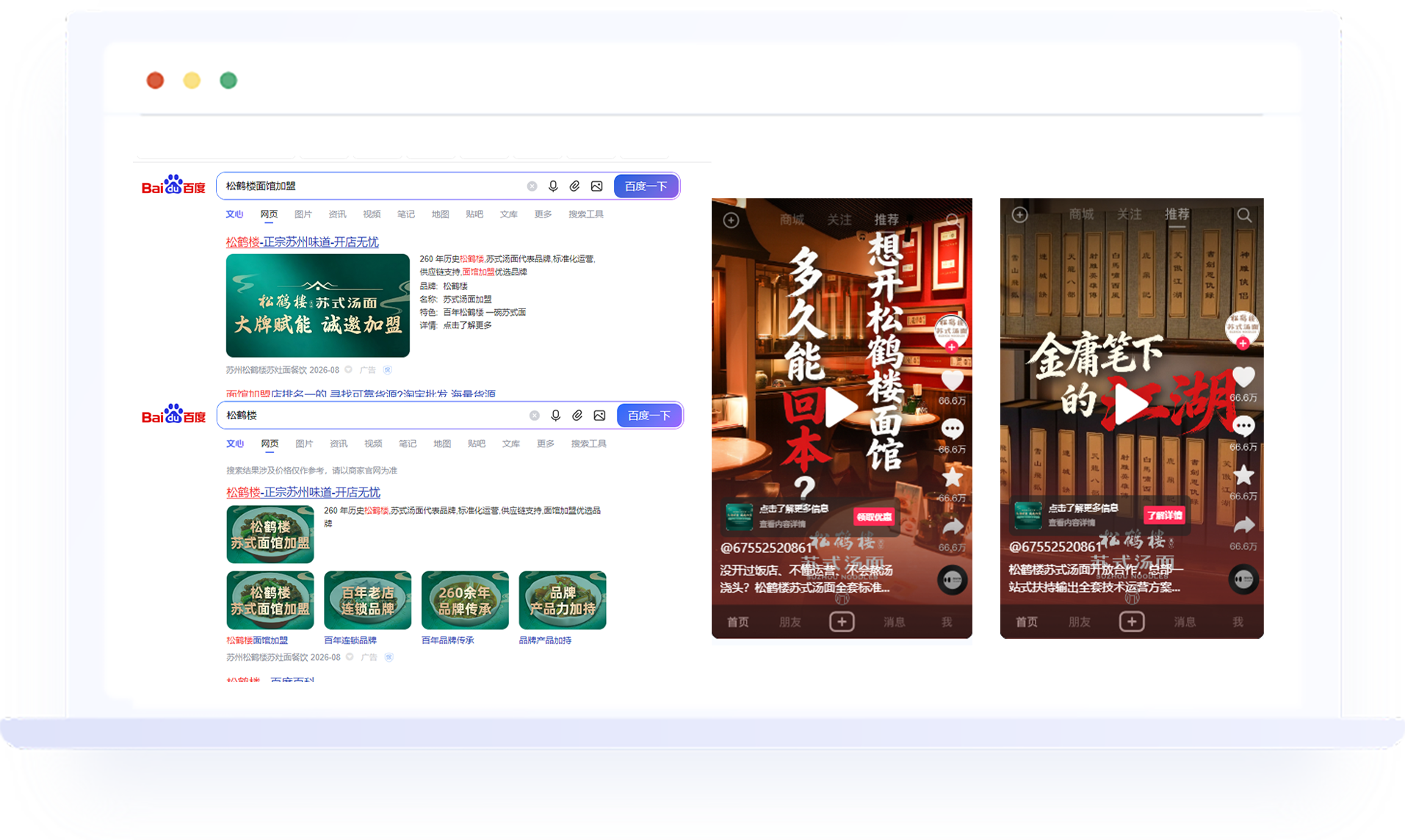
Task: Open the music disc icon on left video
Action: click(952, 580)
